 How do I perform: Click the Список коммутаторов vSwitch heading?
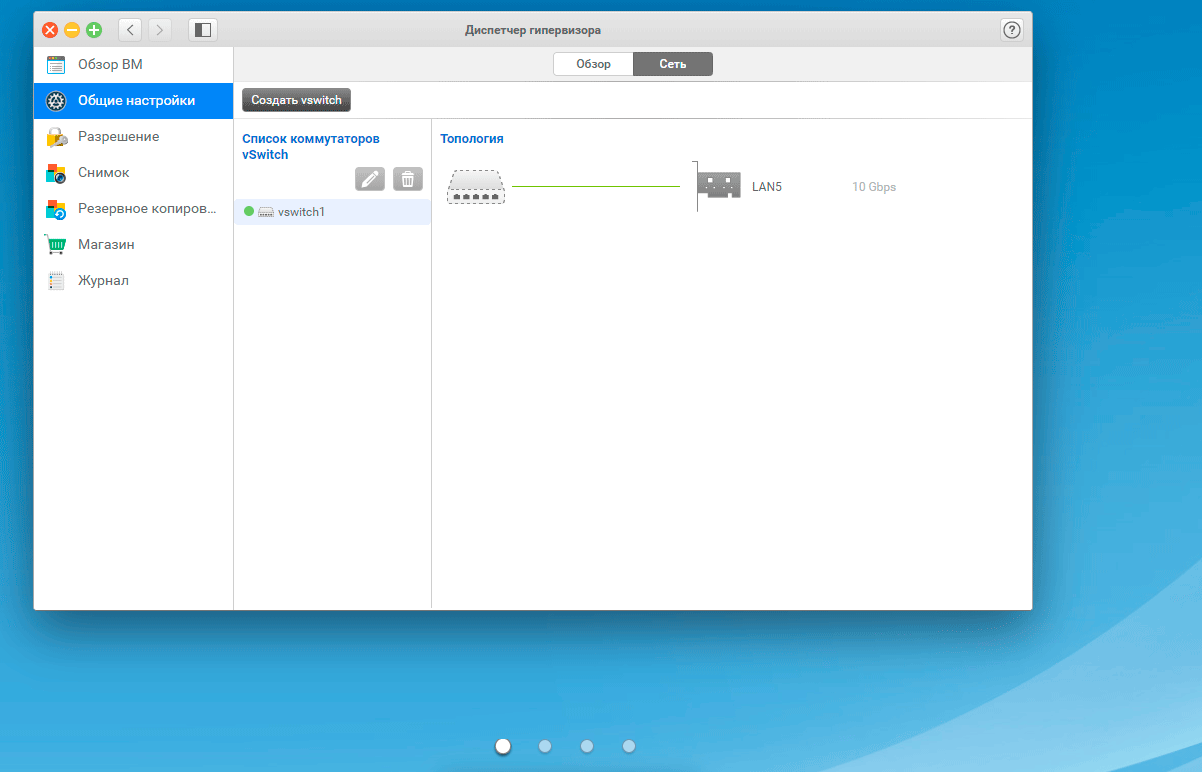[311, 147]
